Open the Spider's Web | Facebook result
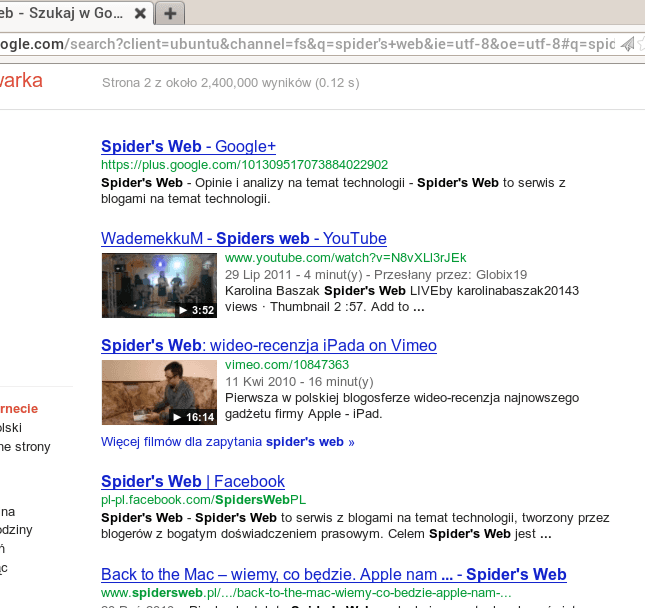The image size is (645, 608). click(193, 482)
